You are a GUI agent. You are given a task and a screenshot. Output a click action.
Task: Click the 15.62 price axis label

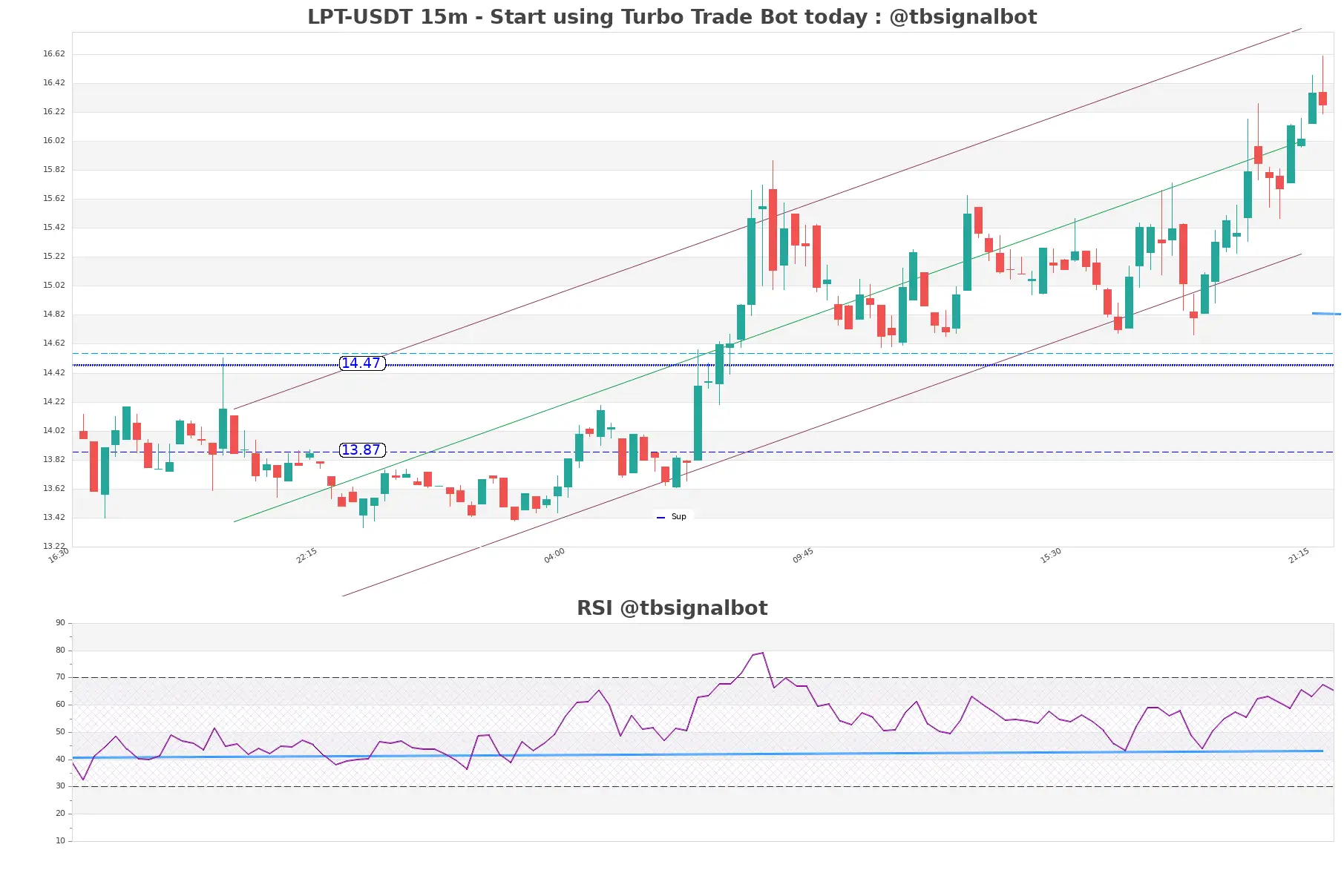pyautogui.click(x=53, y=199)
